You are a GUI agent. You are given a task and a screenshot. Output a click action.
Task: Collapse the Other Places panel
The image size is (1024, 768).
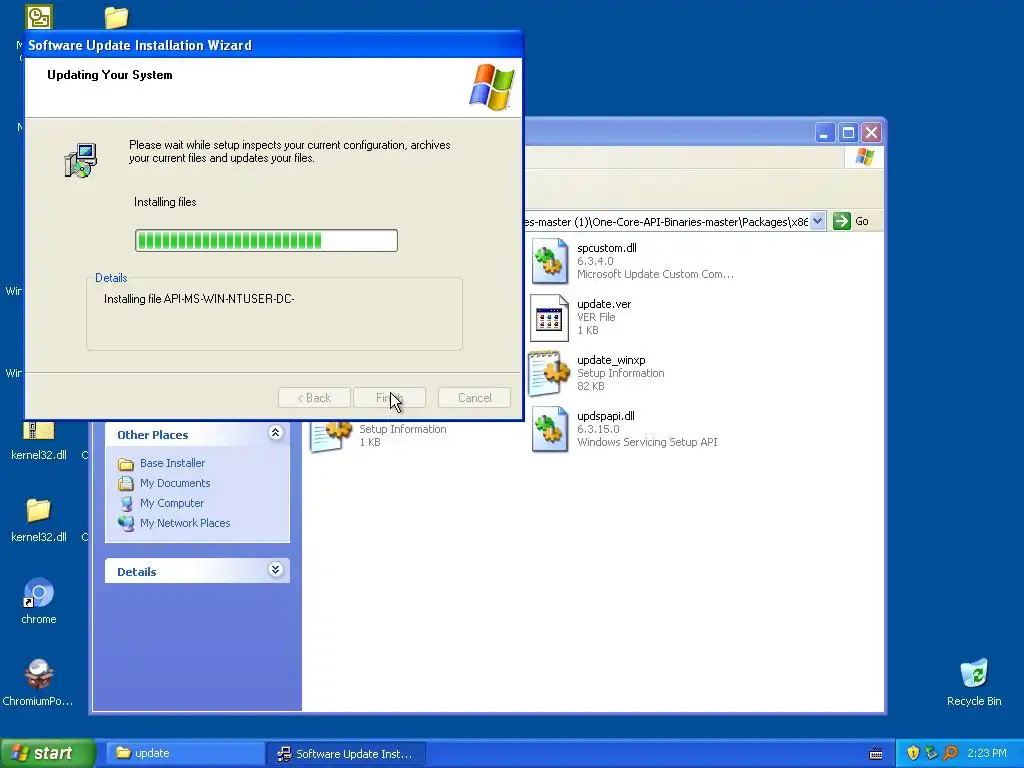tap(276, 433)
